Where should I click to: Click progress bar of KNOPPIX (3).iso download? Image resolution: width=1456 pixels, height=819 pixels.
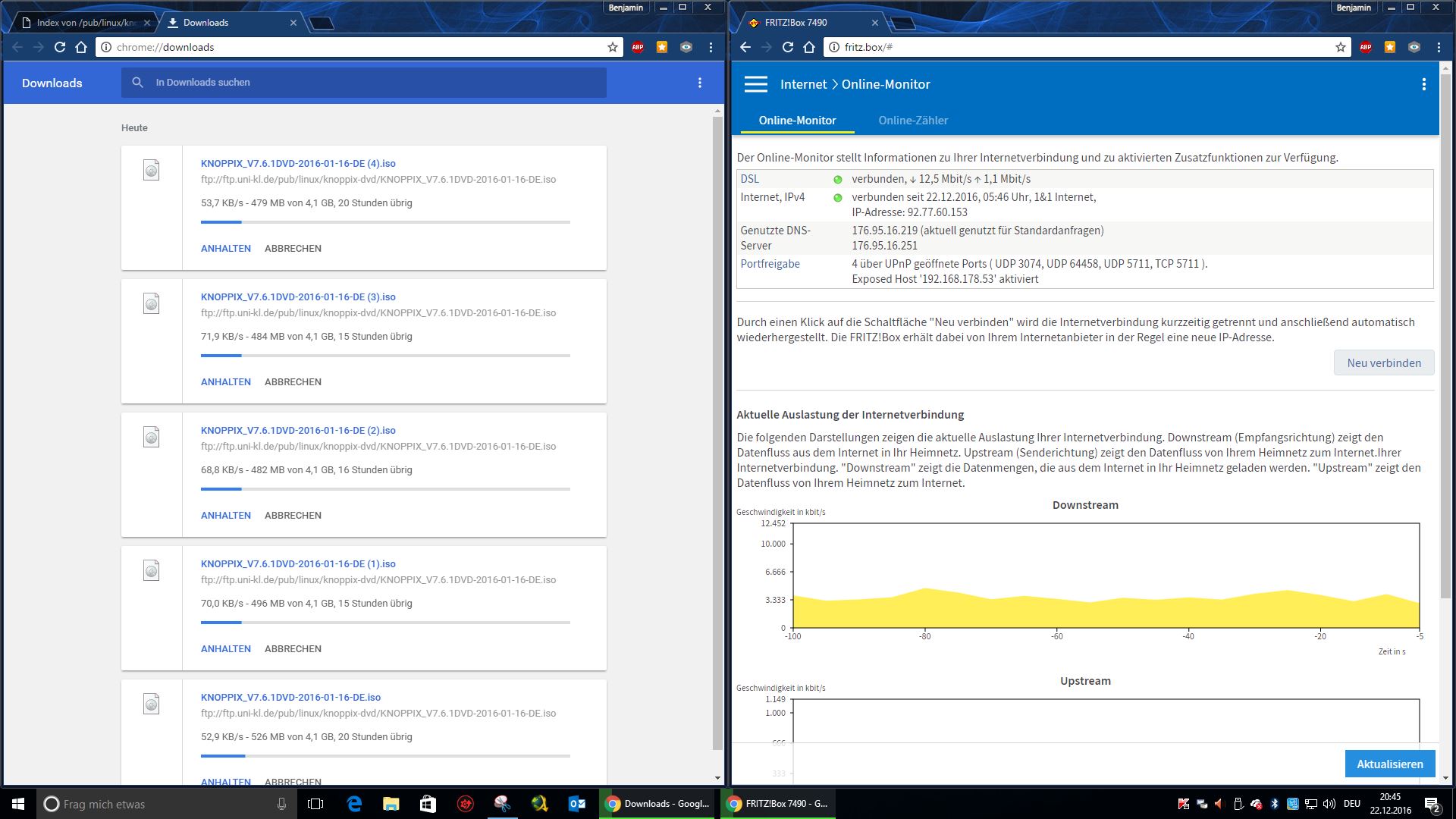pos(385,356)
